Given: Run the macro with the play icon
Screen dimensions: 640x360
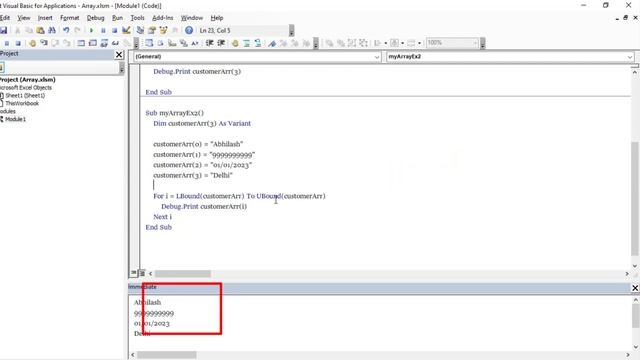Looking at the screenshot, I should click(91, 31).
